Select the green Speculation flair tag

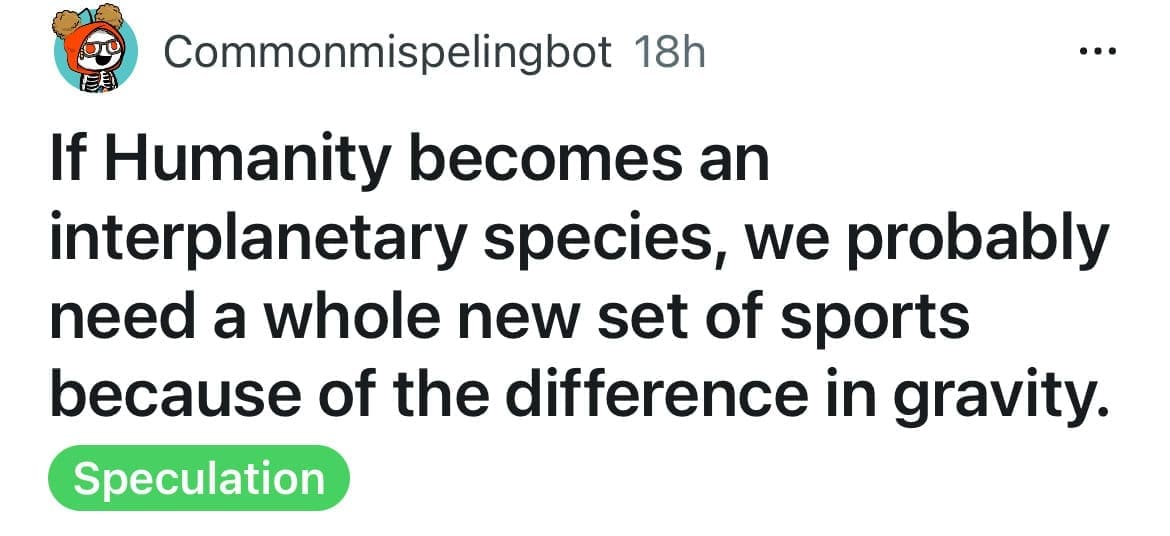pyautogui.click(x=199, y=478)
